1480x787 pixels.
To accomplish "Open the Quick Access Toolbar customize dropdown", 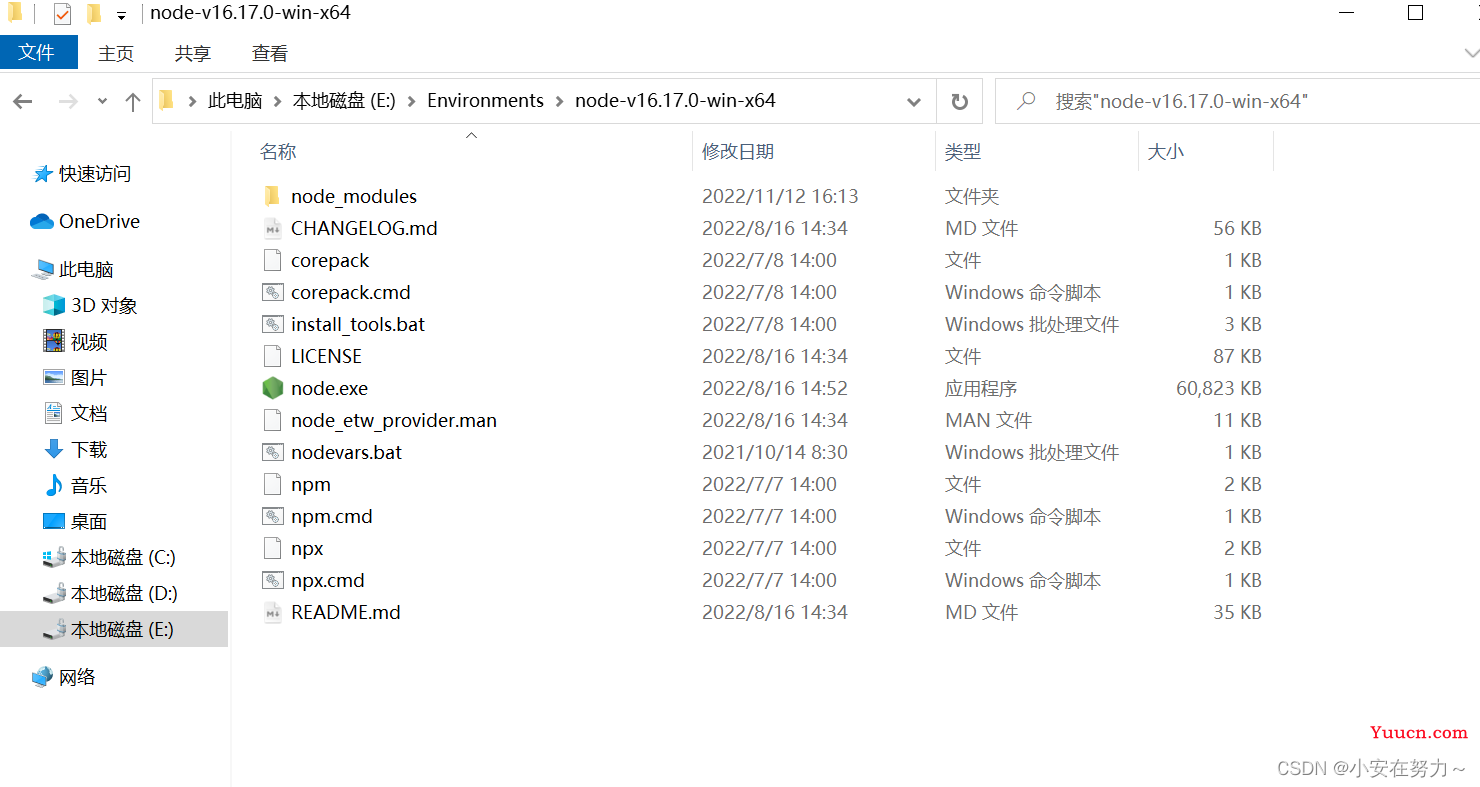I will coord(121,15).
